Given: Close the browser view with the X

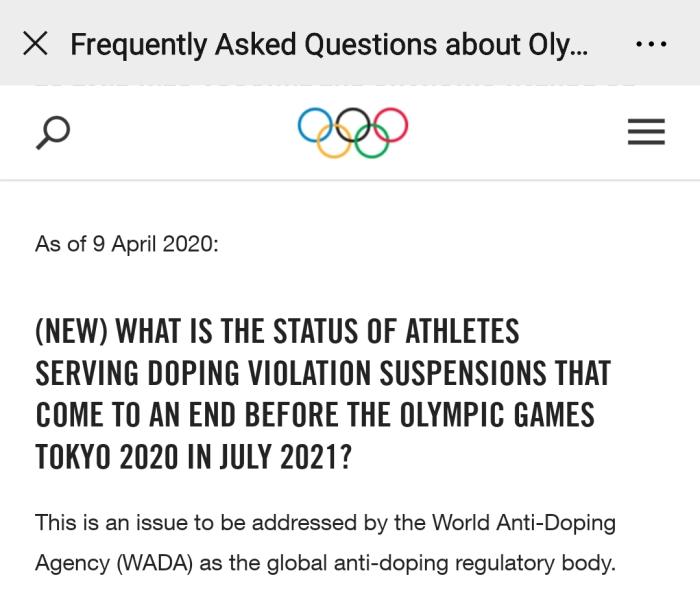Looking at the screenshot, I should [x=35, y=44].
